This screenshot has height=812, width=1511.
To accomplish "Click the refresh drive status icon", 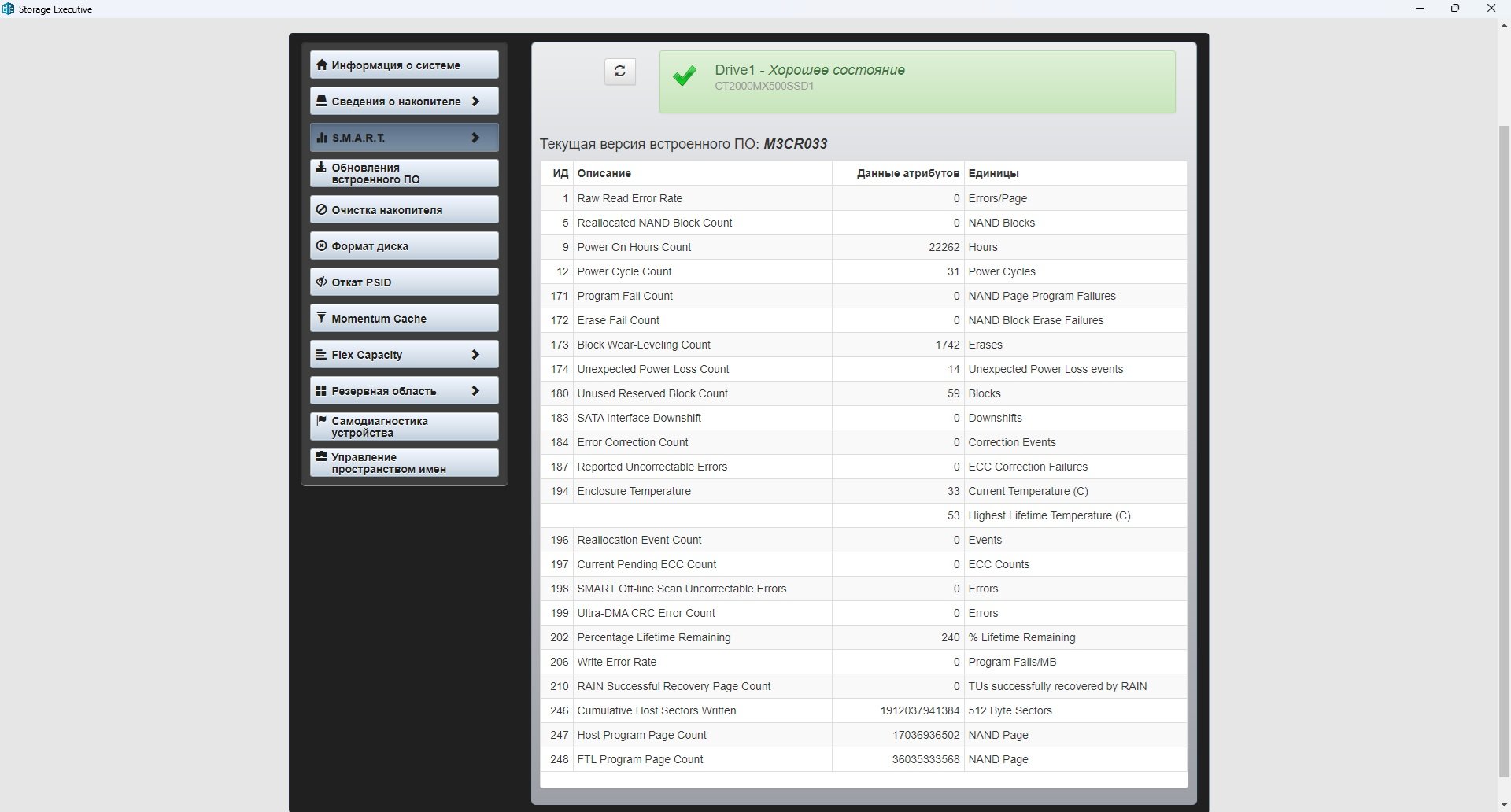I will coord(619,72).
